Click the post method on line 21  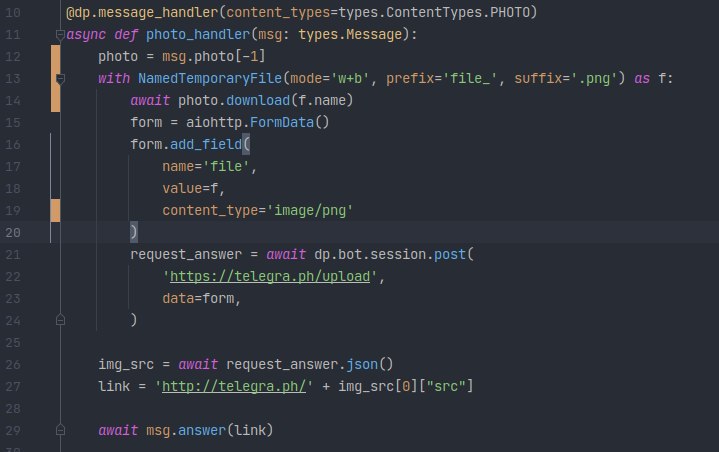[450, 254]
